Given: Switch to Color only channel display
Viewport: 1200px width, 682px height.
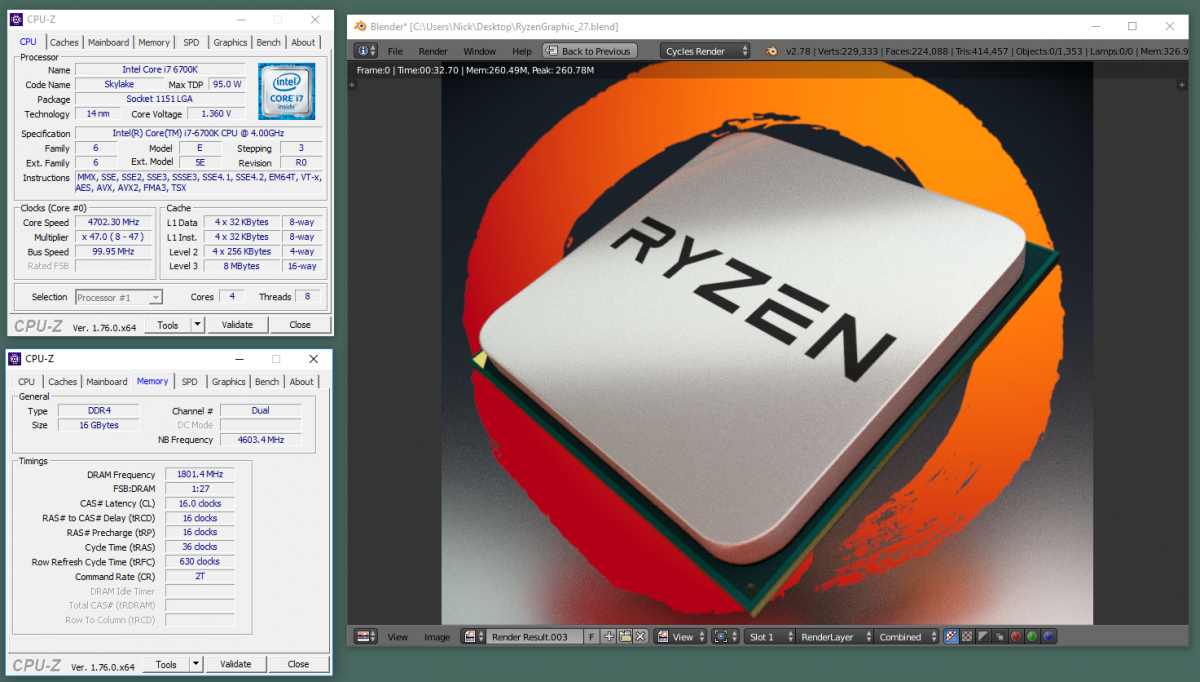Looking at the screenshot, I should point(967,637).
